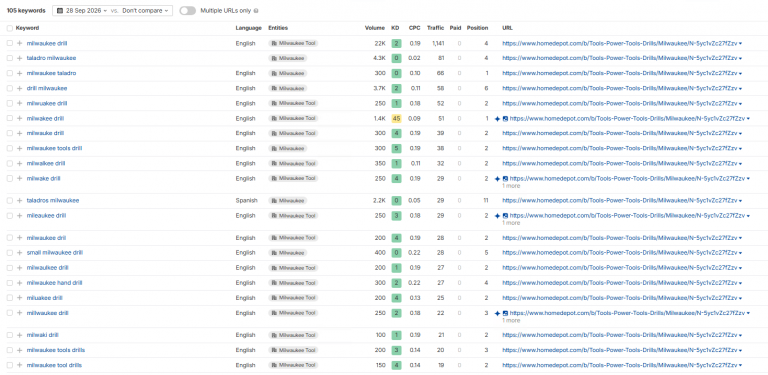The image size is (768, 375).
Task: Tick checkbox for 'milwaukee drill' row
Action: (10, 43)
